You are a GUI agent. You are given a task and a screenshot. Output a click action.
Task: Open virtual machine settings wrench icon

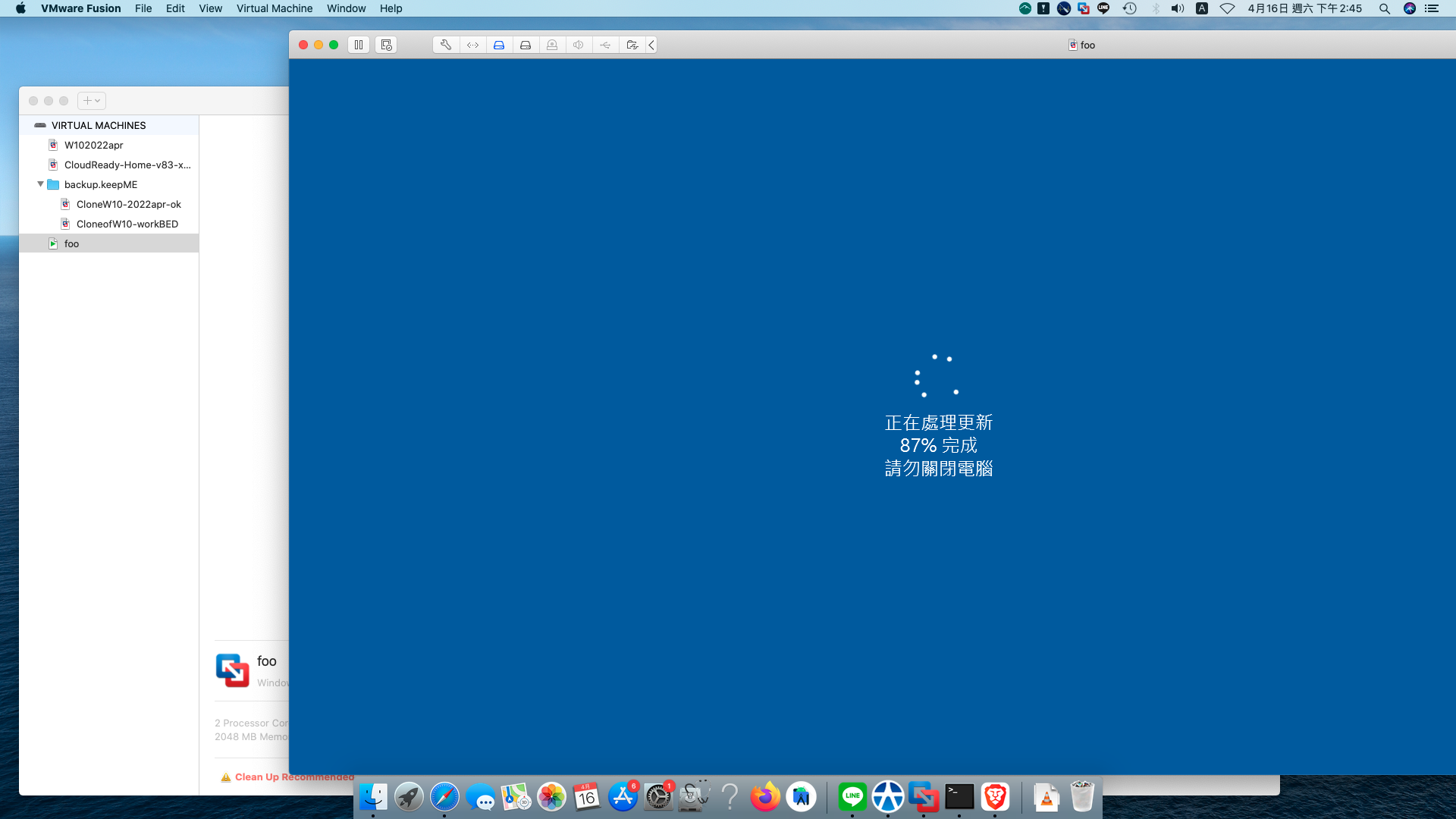point(446,45)
